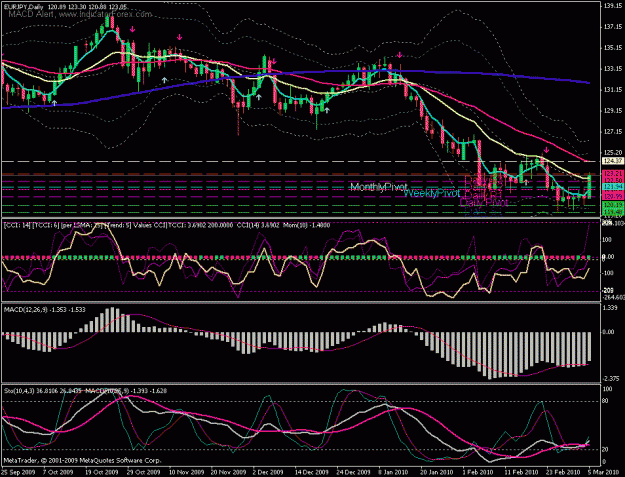Click the 7 Oct 2009 date label
The width and height of the screenshot is (625, 477).
[x=58, y=472]
